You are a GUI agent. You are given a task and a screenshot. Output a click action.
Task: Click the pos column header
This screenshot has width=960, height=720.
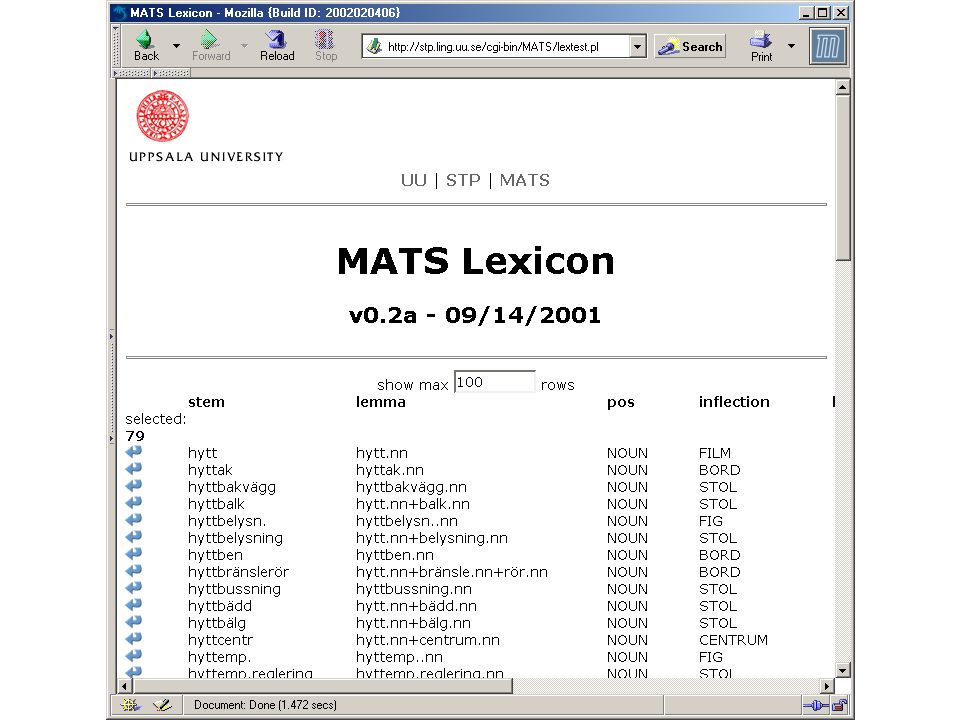(621, 402)
